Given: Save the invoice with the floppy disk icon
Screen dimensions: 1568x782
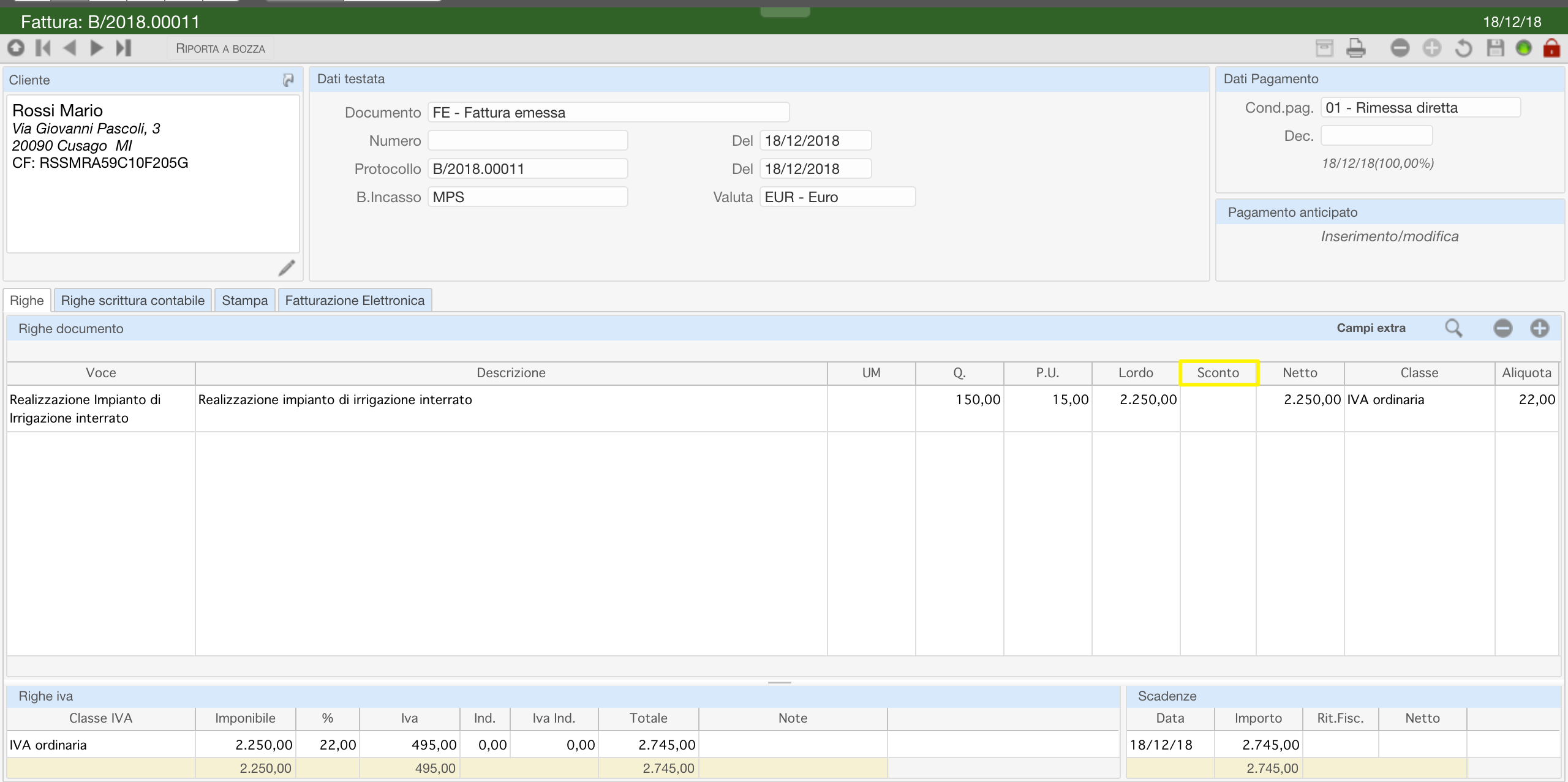Looking at the screenshot, I should click(x=1495, y=48).
